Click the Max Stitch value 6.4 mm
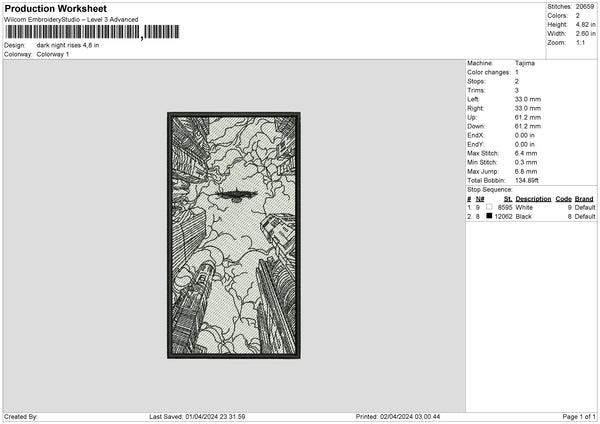The height and width of the screenshot is (424, 600). 526,153
